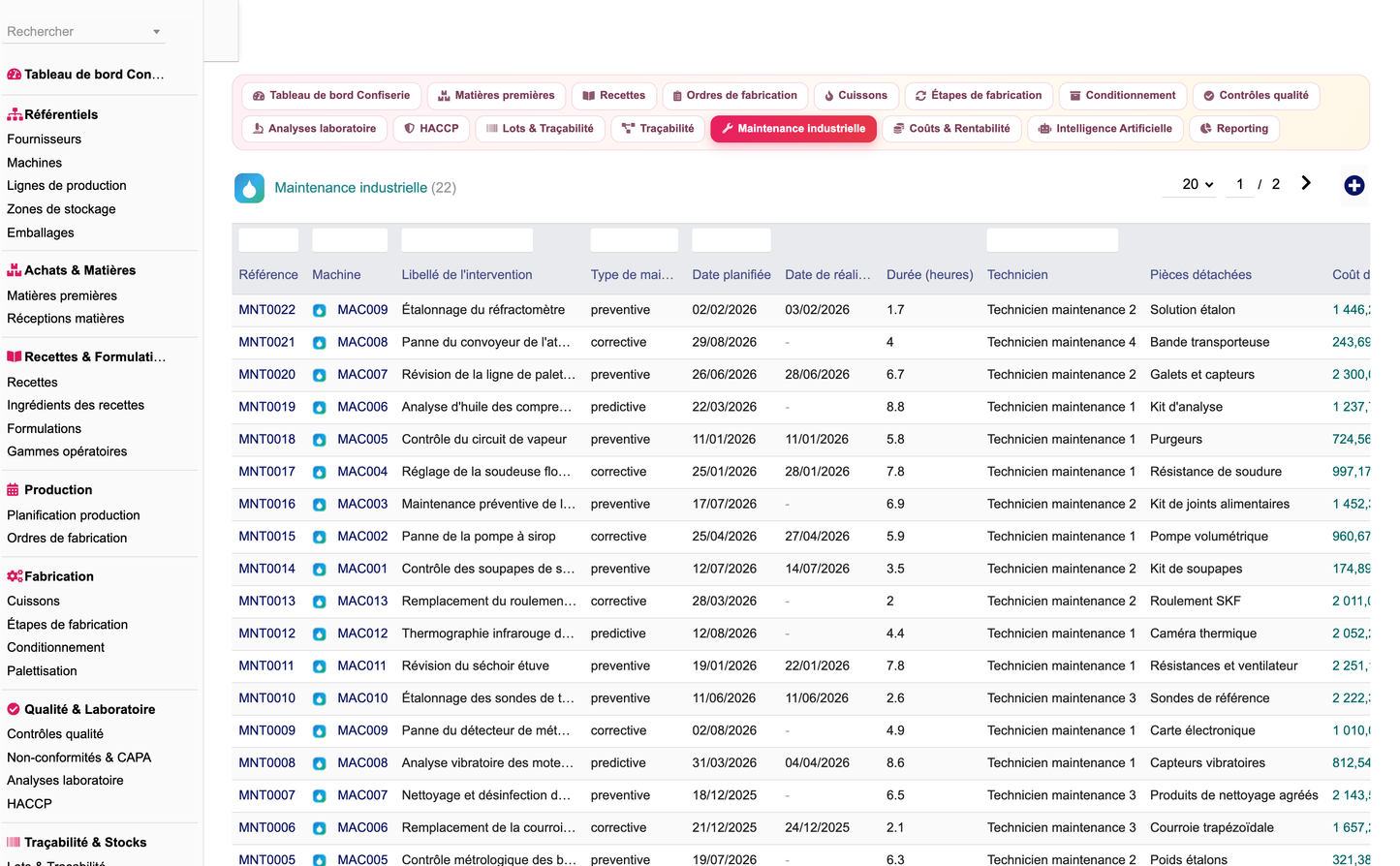The image size is (1400, 866).
Task: Click the Production calendar icon in sidebar
Action: [x=14, y=490]
